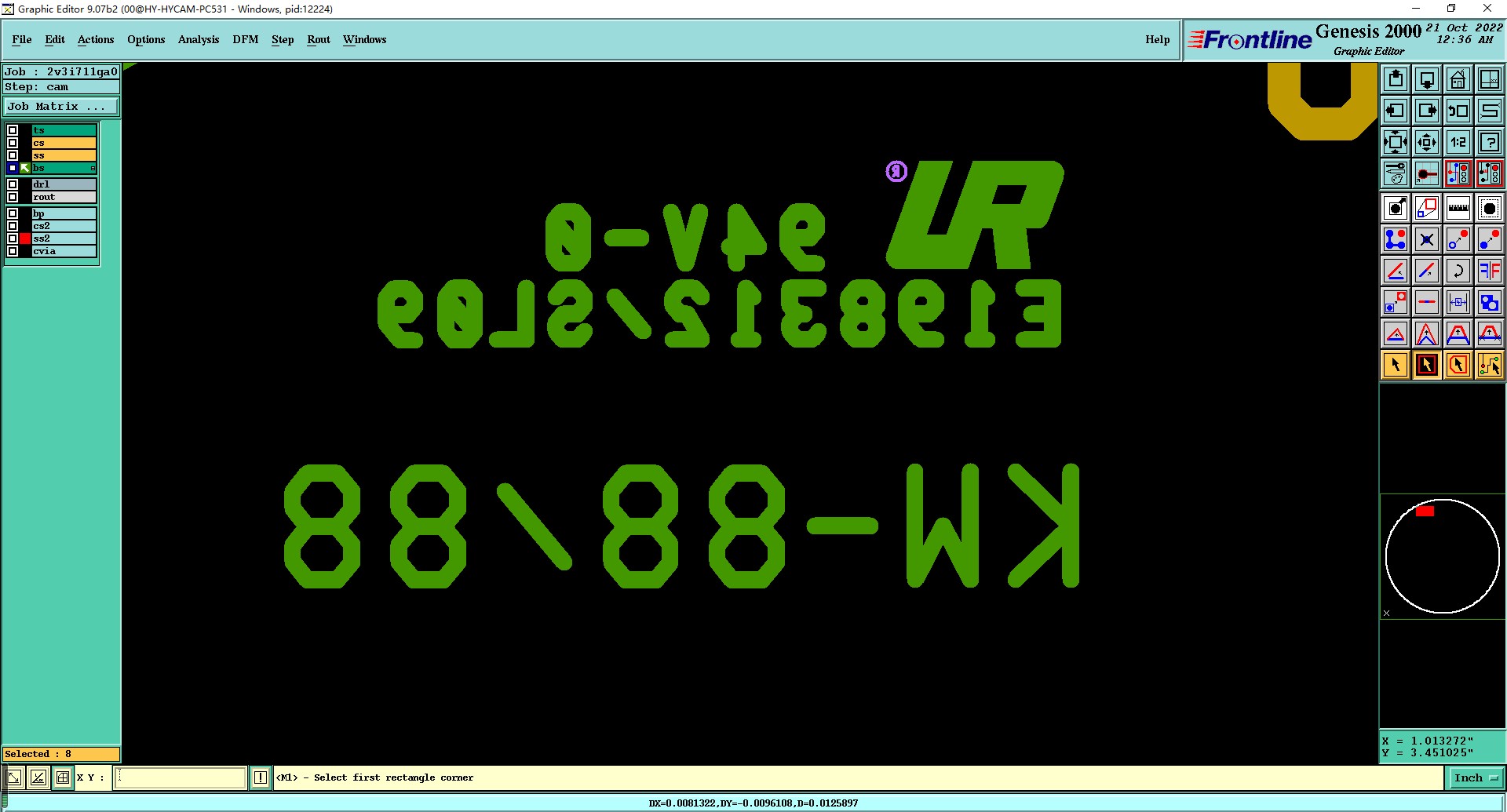Image resolution: width=1507 pixels, height=812 pixels.
Task: Click the S-shaped serpentine icon
Action: [1490, 111]
